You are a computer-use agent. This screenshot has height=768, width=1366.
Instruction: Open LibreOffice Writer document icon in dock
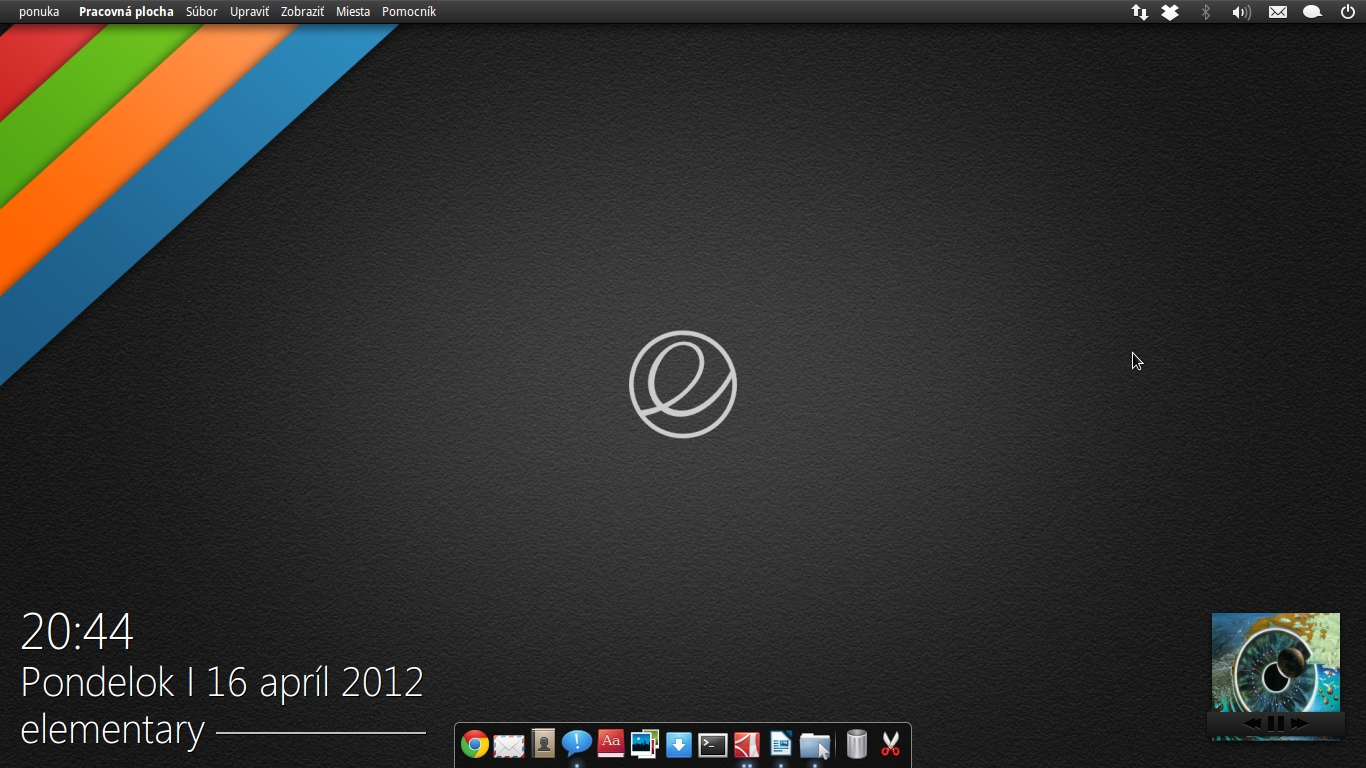coord(781,744)
